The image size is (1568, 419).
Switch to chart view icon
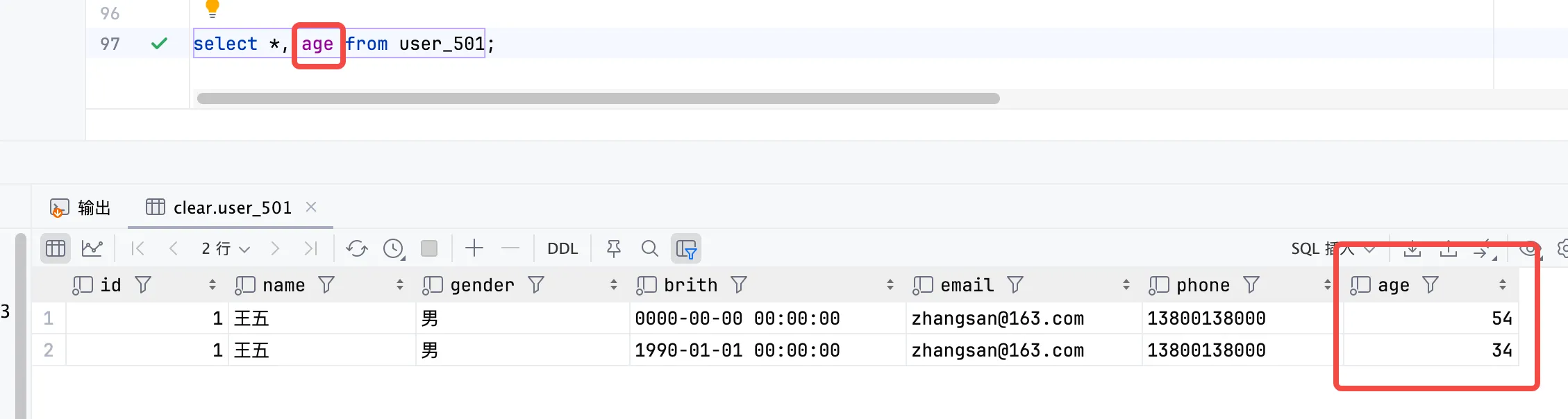click(x=92, y=248)
